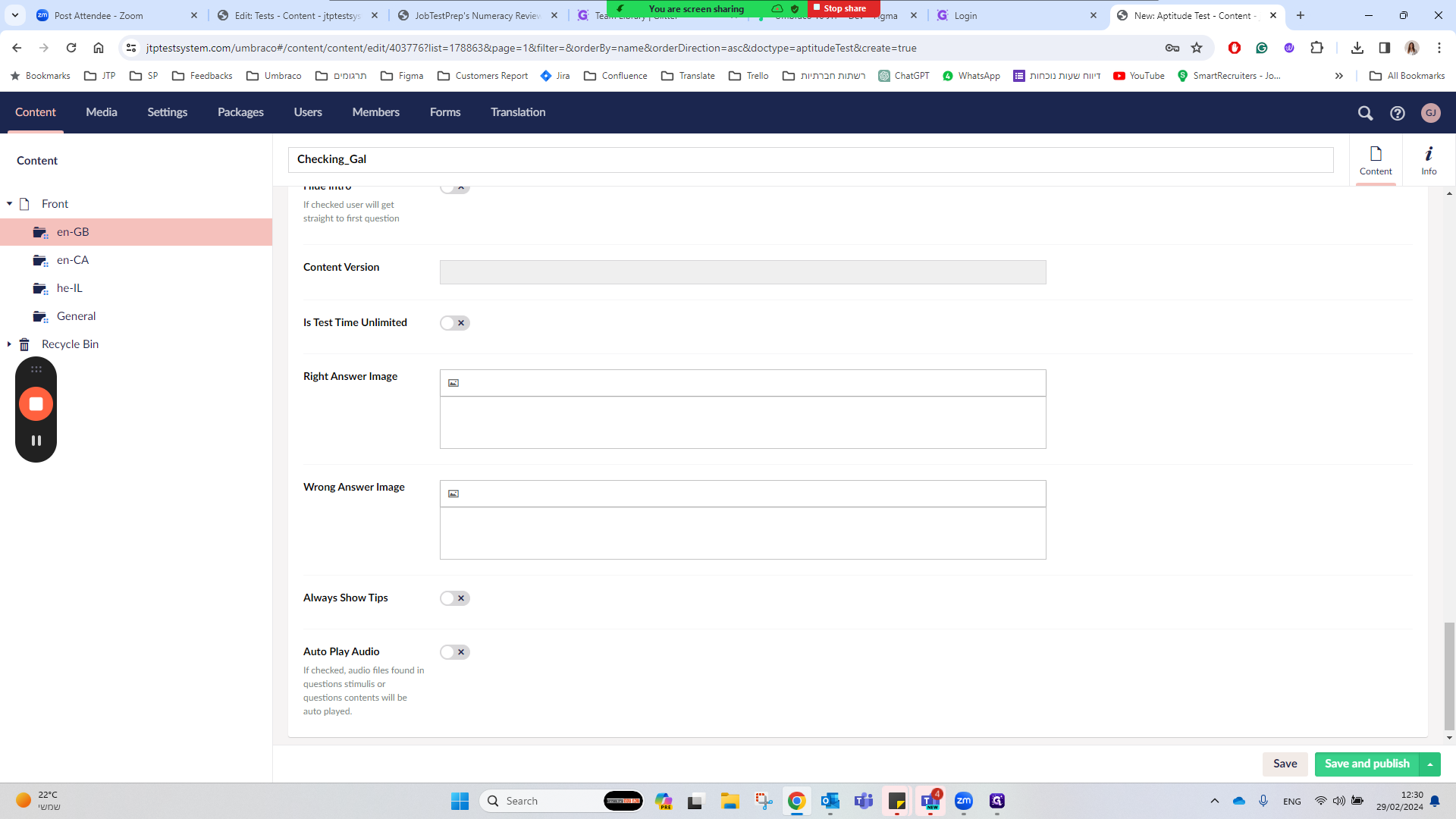Screen dimensions: 1456x819
Task: Reload the page with the browser refresh icon
Action: pos(71,48)
